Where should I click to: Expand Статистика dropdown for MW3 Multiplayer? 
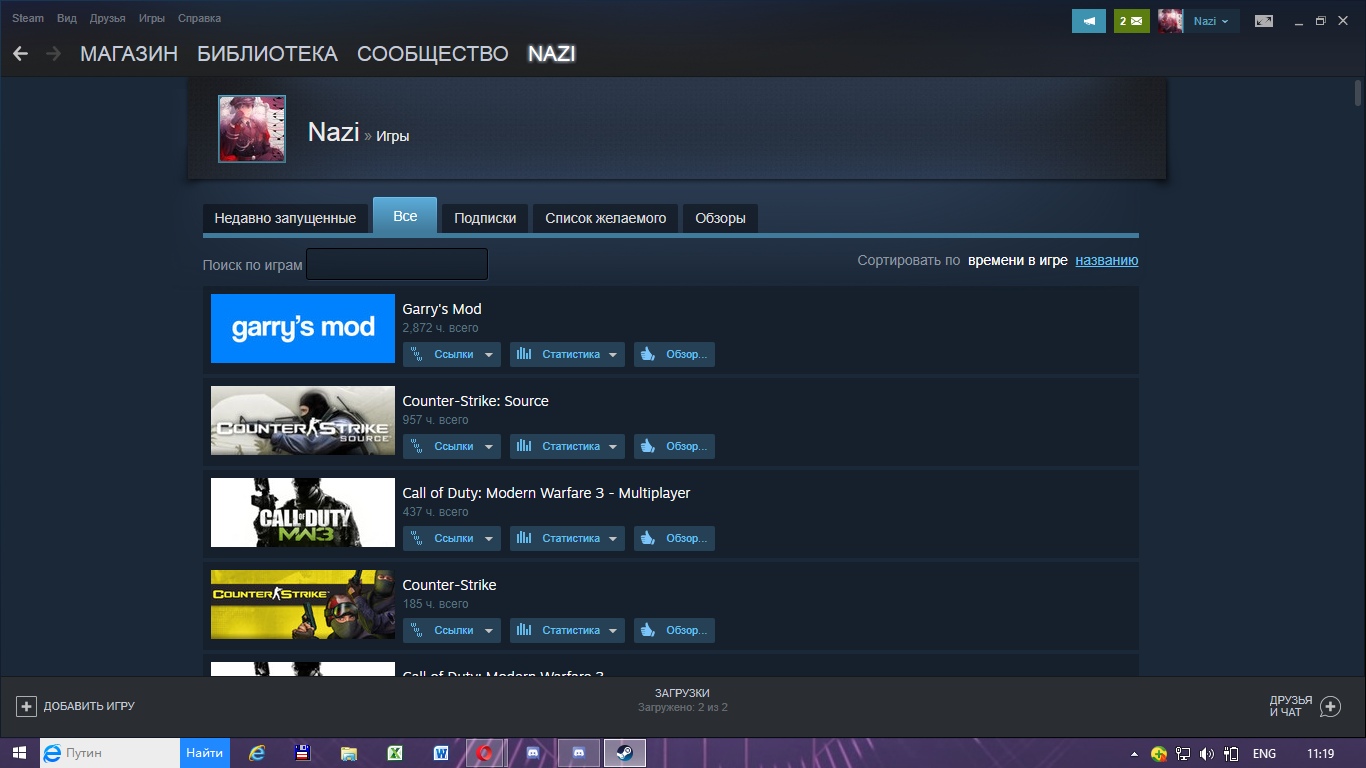click(567, 538)
